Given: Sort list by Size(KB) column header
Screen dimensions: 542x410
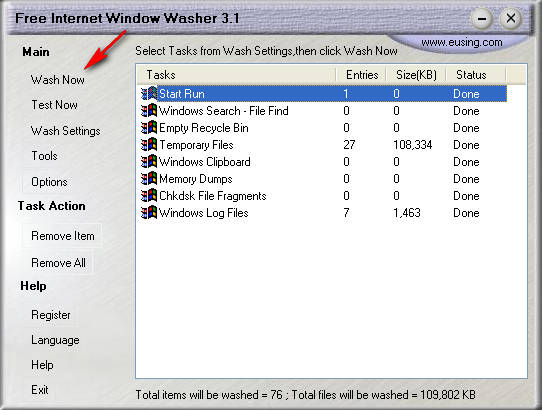Looking at the screenshot, I should 416,75.
